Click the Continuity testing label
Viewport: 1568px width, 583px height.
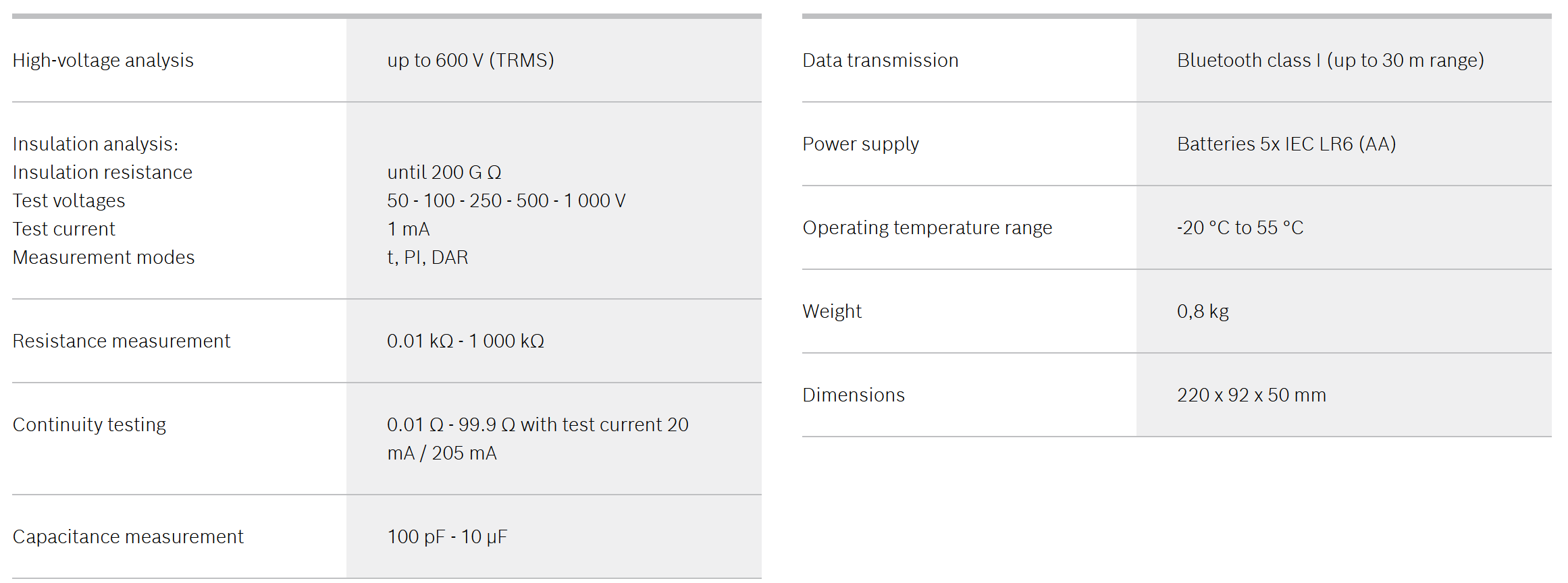pyautogui.click(x=89, y=425)
